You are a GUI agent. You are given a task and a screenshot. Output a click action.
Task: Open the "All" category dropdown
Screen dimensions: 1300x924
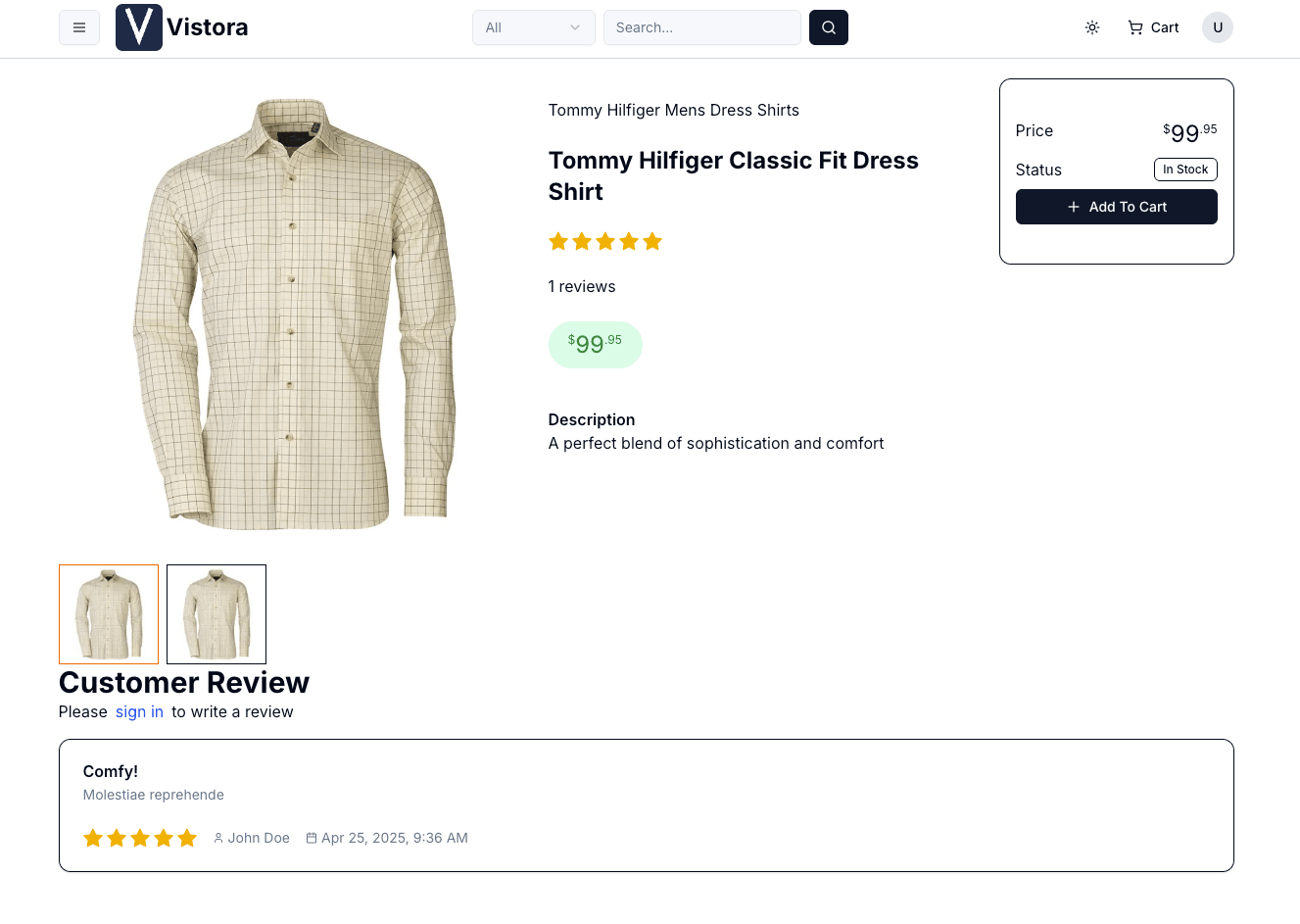(533, 27)
